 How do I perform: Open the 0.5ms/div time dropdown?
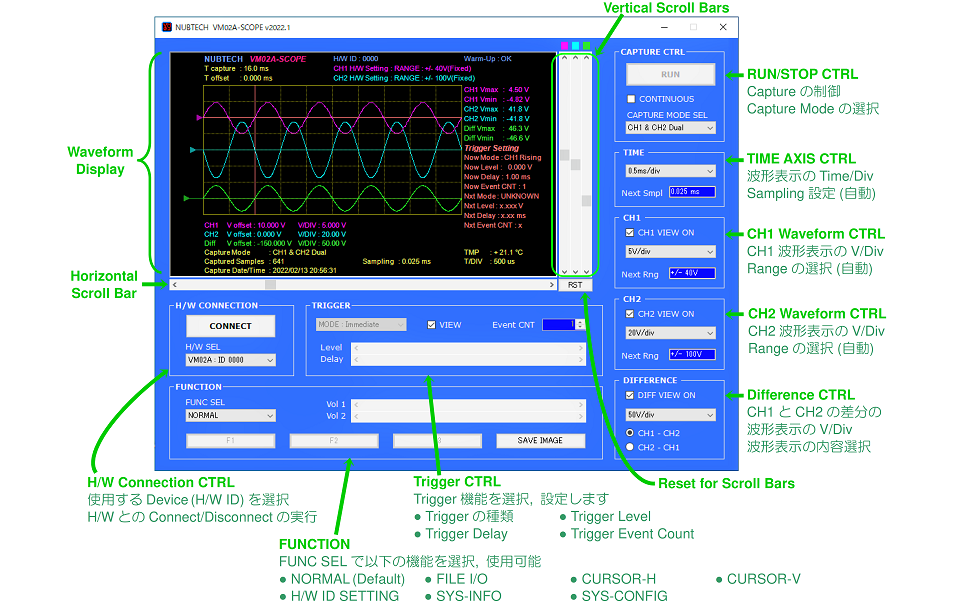tap(671, 171)
